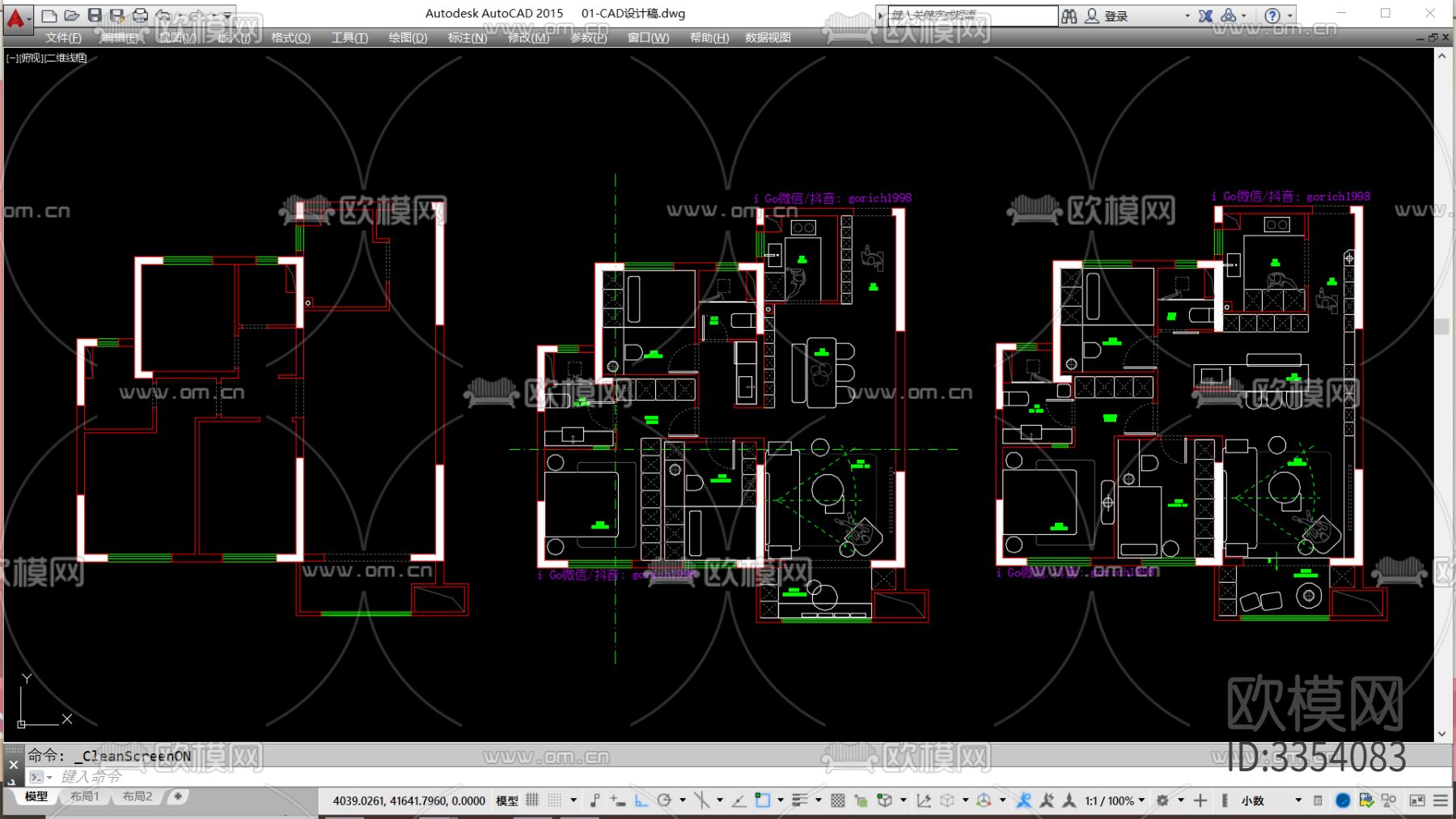Switch to the 布局2 tab
Screen dimensions: 1456x819
tap(138, 796)
